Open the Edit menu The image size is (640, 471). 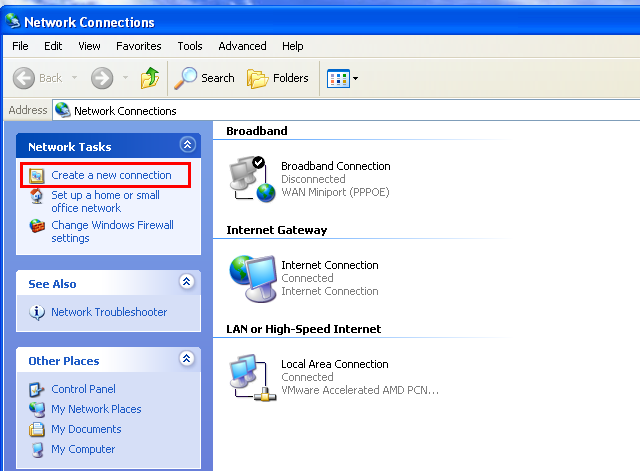pyautogui.click(x=53, y=46)
